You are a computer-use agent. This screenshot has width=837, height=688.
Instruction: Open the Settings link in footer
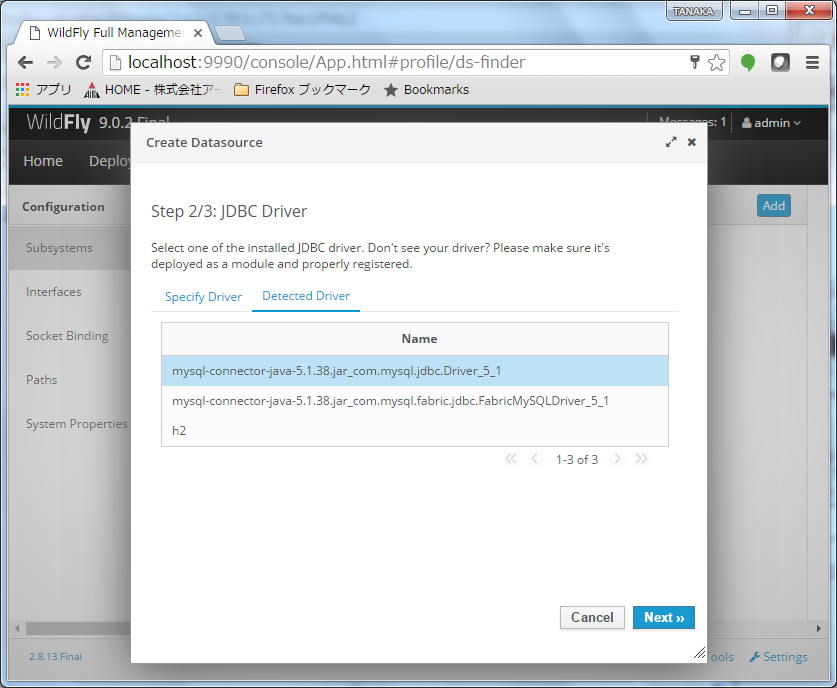tap(779, 657)
